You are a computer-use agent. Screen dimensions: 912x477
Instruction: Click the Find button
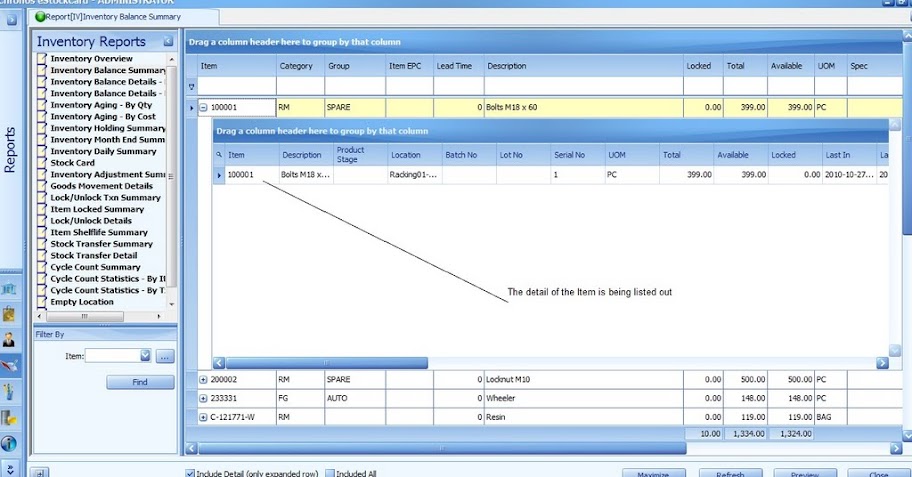(140, 382)
